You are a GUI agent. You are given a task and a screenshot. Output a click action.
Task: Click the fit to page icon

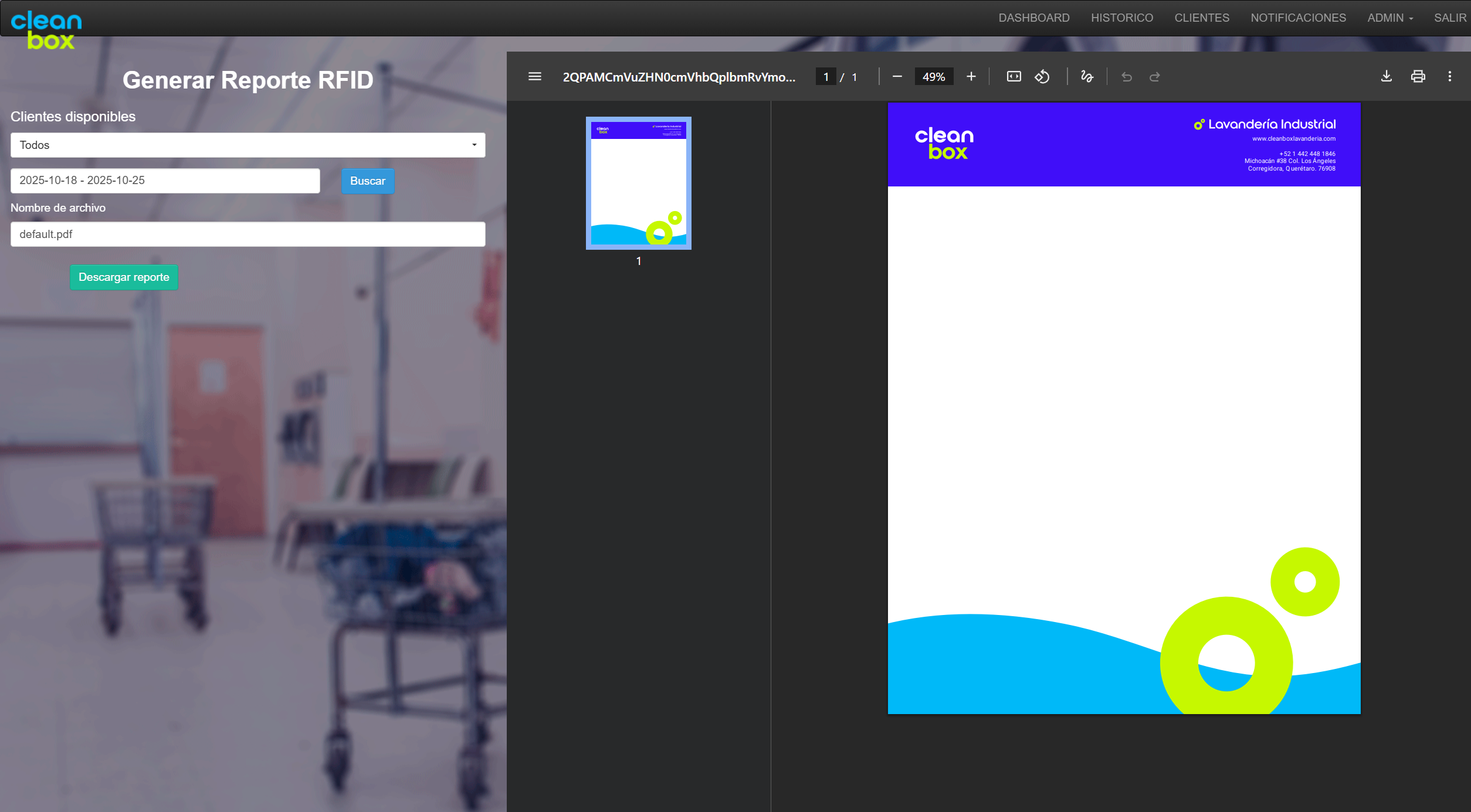1014,77
